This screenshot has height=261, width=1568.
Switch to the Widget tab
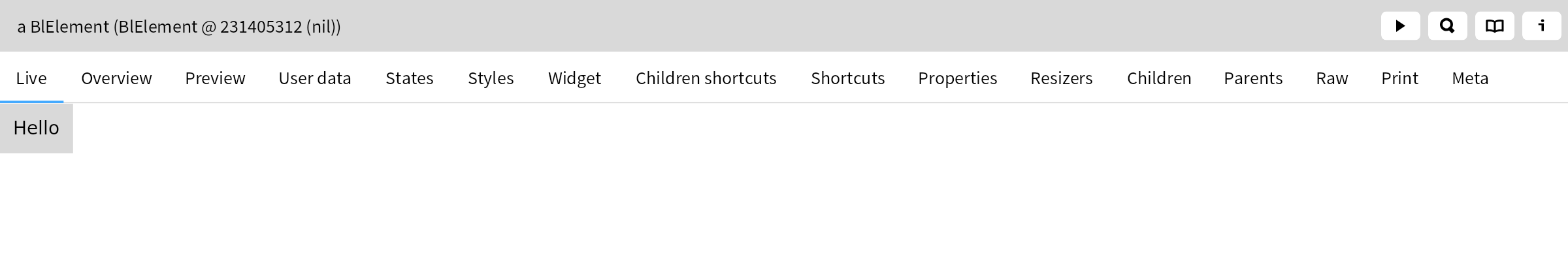click(574, 78)
